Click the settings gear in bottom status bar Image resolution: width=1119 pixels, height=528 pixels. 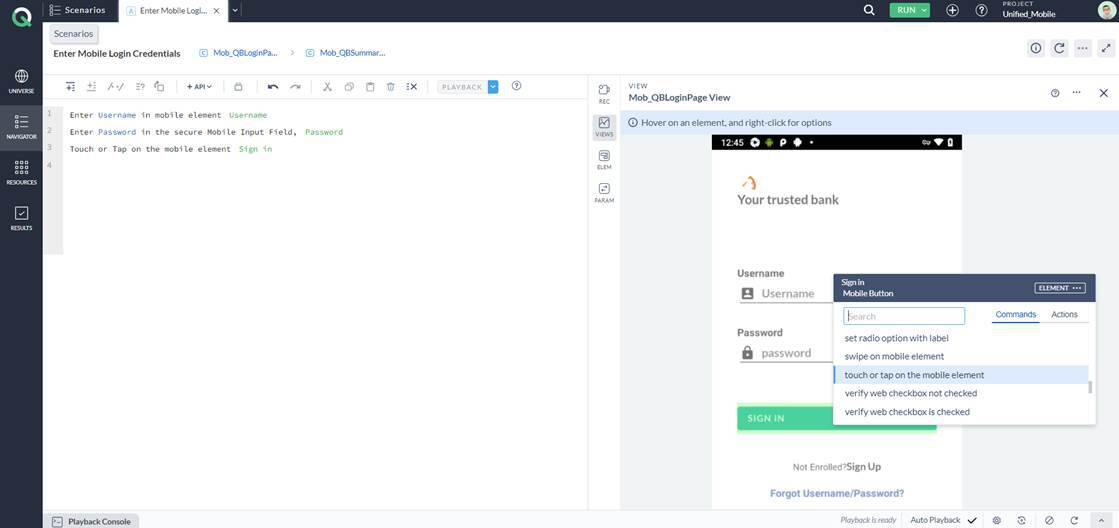pyautogui.click(x=997, y=520)
